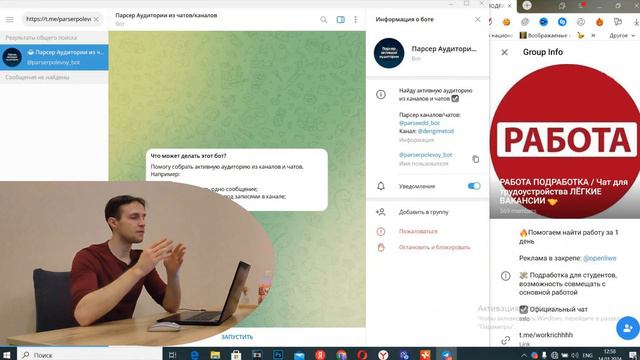Viewport: 640px width, 360px height.
Task: Expand the bookmarks overflow chevron
Action: [x=593, y=36]
